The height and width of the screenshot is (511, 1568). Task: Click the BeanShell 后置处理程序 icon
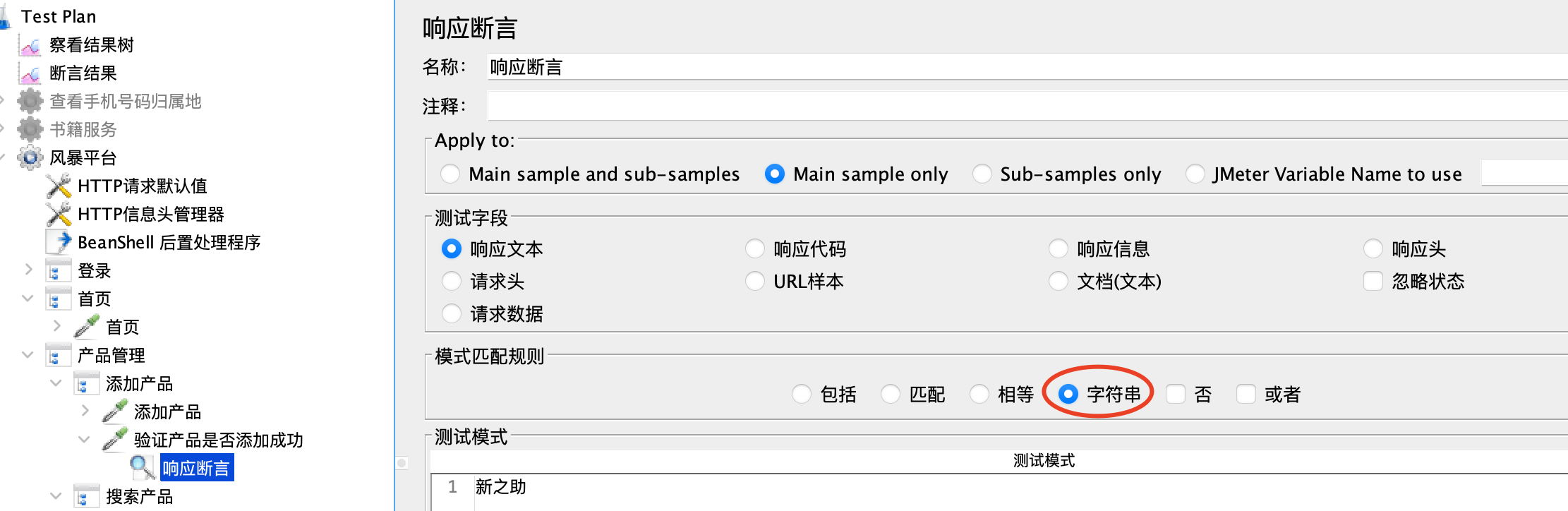pyautogui.click(x=59, y=242)
